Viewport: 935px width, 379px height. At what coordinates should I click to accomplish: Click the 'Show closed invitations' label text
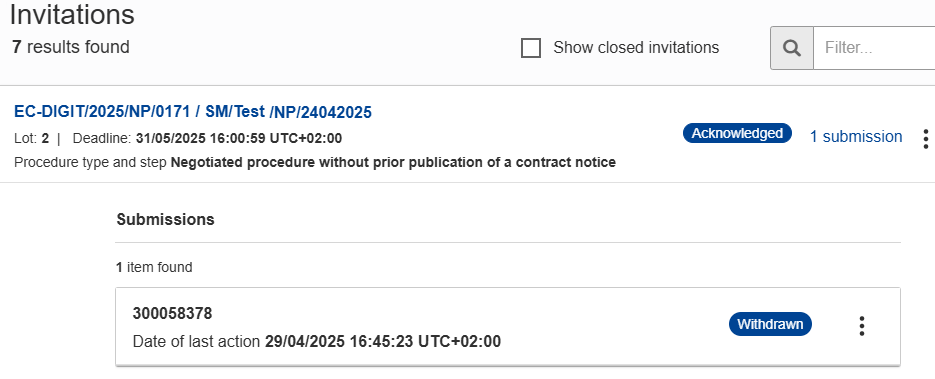pos(636,48)
